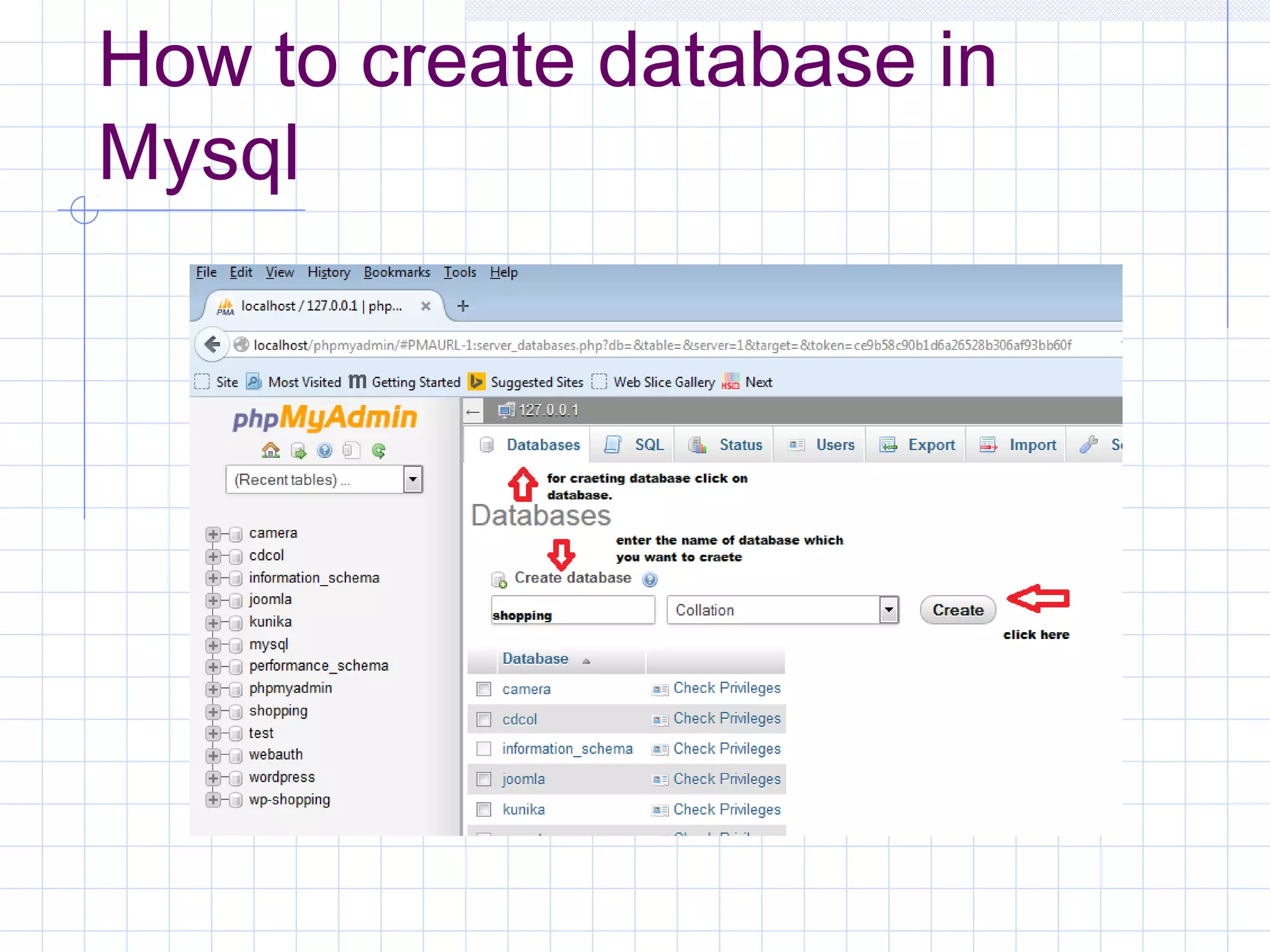Image resolution: width=1270 pixels, height=952 pixels.
Task: Click the browser address bar URL
Action: [x=662, y=345]
